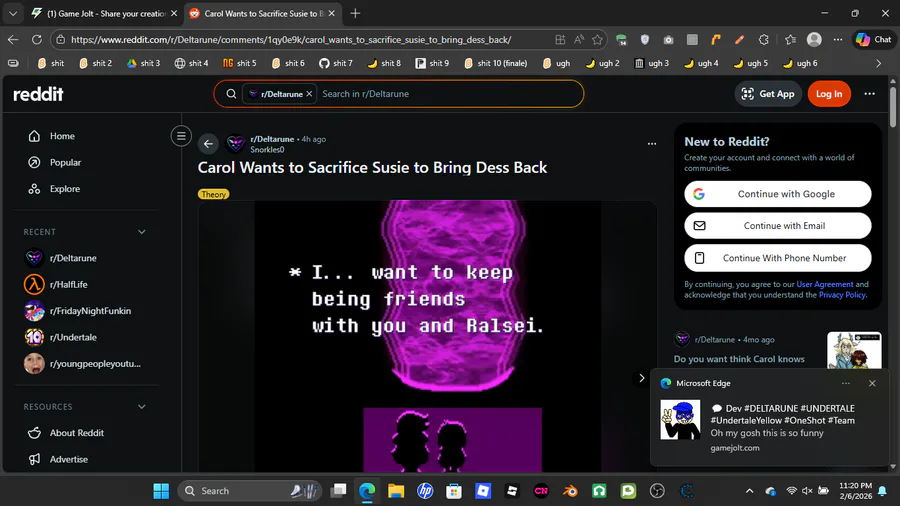Collapse the navigation sidebar hamburger button

(181, 136)
